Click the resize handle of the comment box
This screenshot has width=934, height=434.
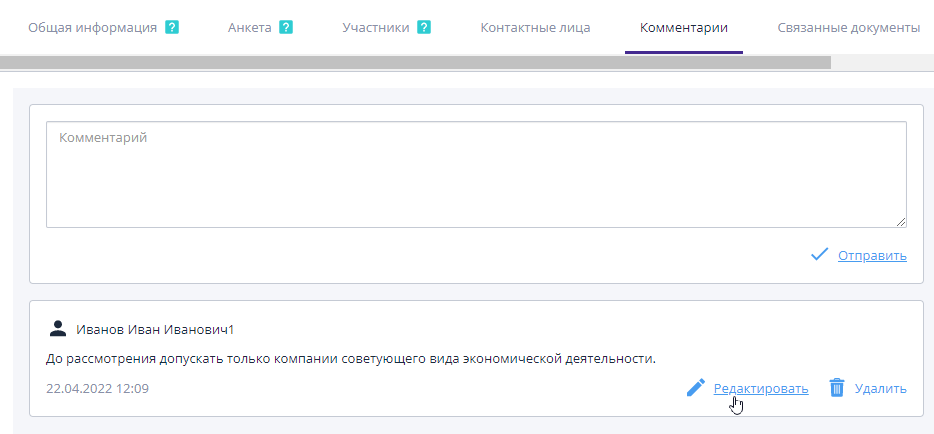901,222
